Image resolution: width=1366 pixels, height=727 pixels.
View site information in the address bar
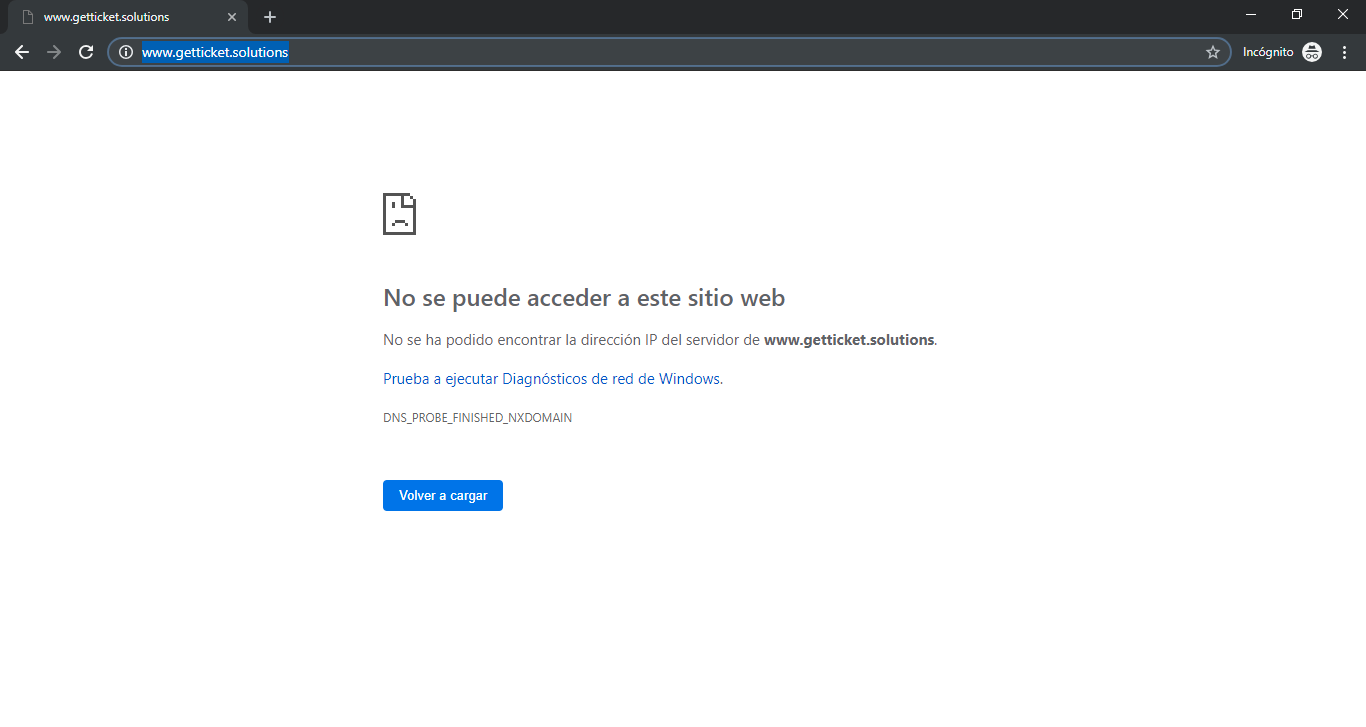[126, 52]
